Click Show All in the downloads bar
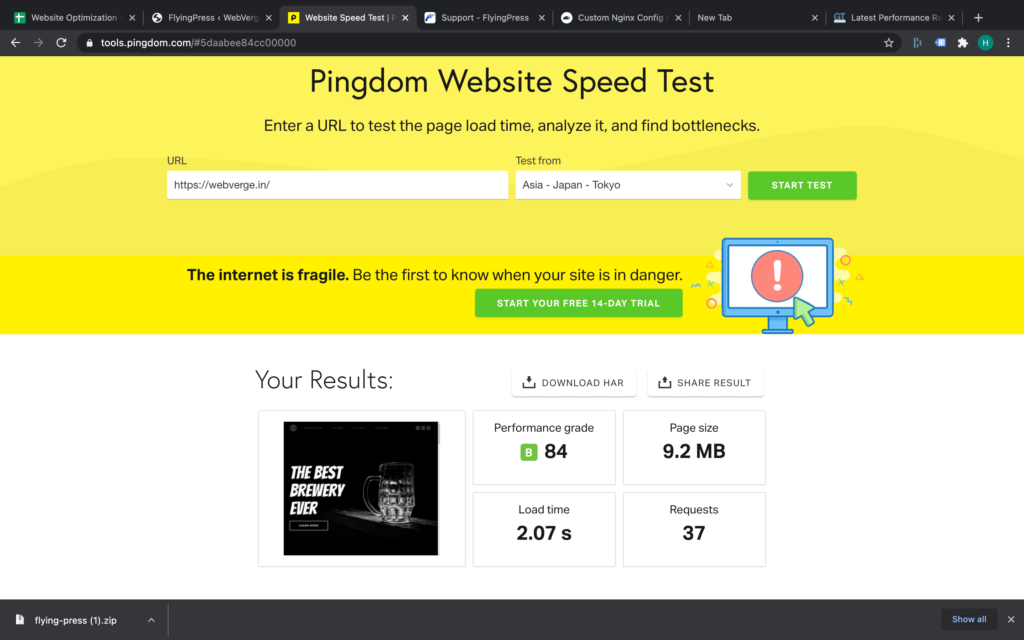 [969, 619]
